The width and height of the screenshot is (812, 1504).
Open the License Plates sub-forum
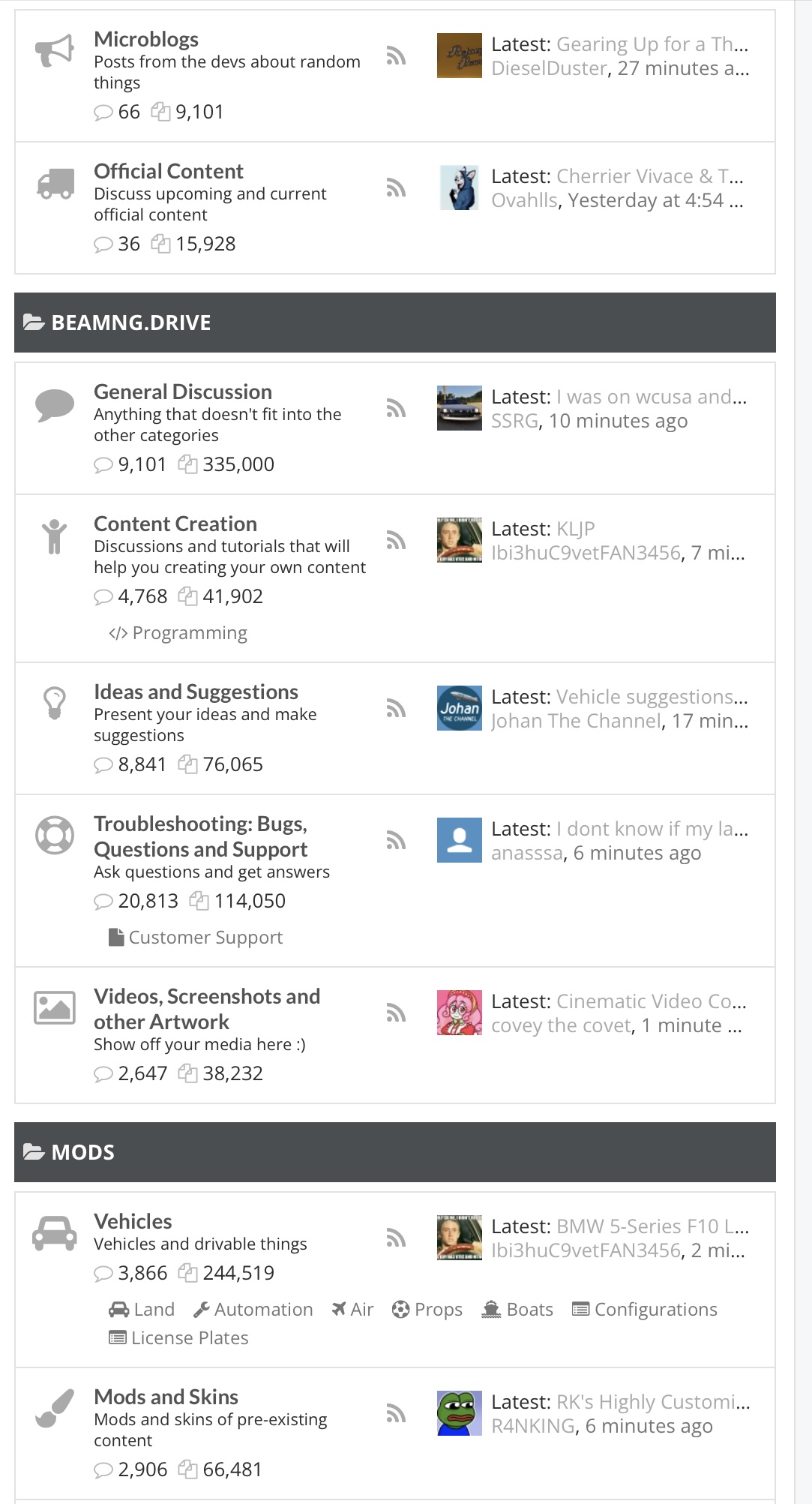click(178, 1338)
